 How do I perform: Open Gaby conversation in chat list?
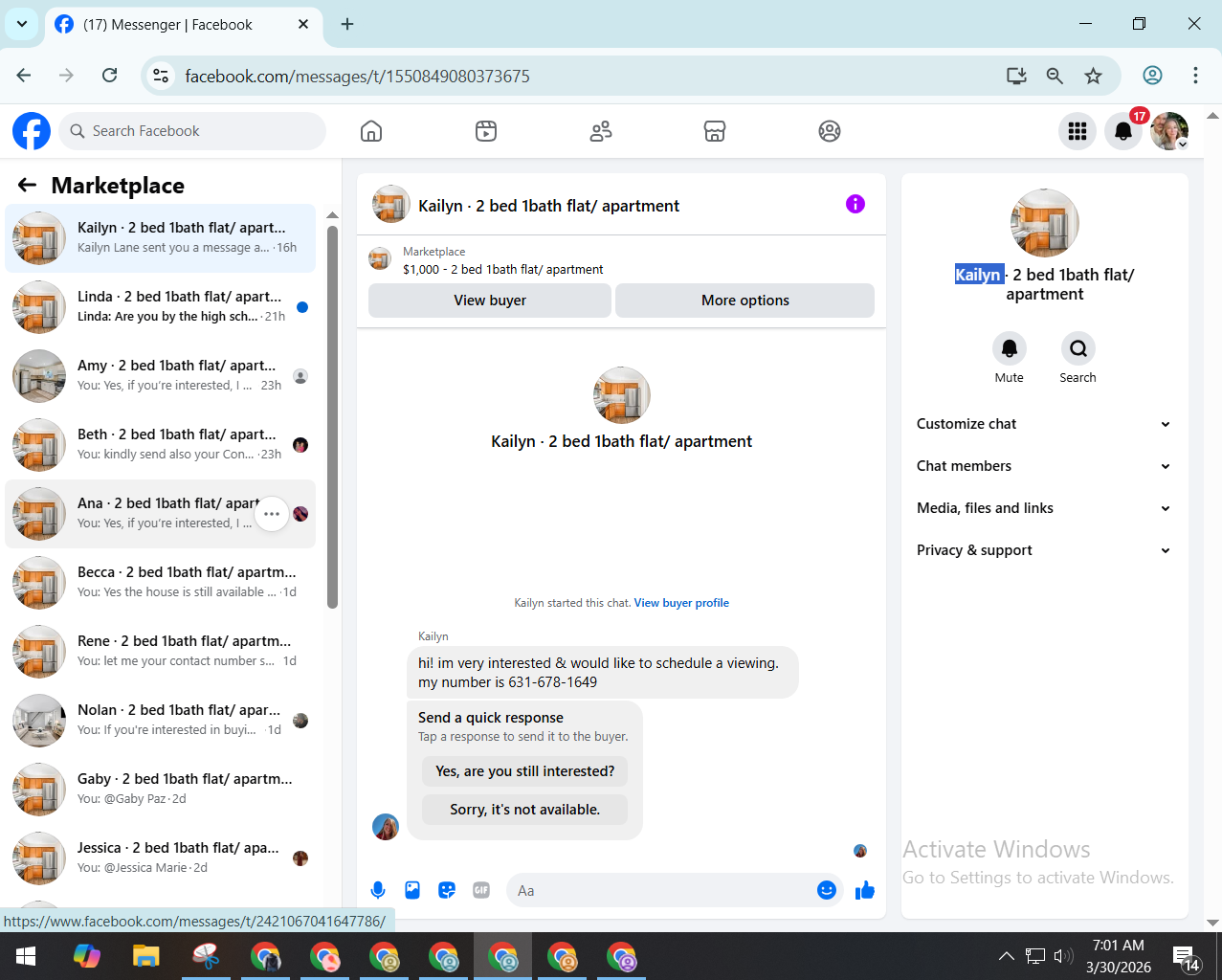point(160,790)
